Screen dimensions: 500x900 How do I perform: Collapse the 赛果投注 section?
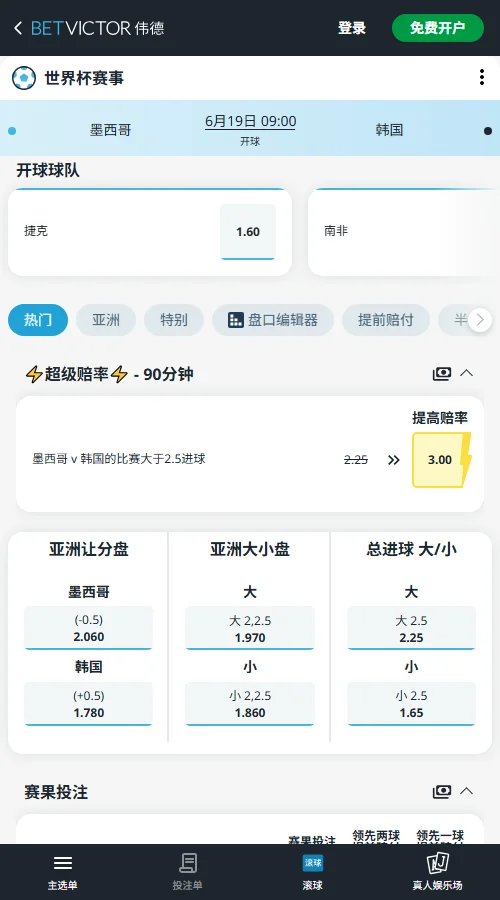tap(467, 791)
